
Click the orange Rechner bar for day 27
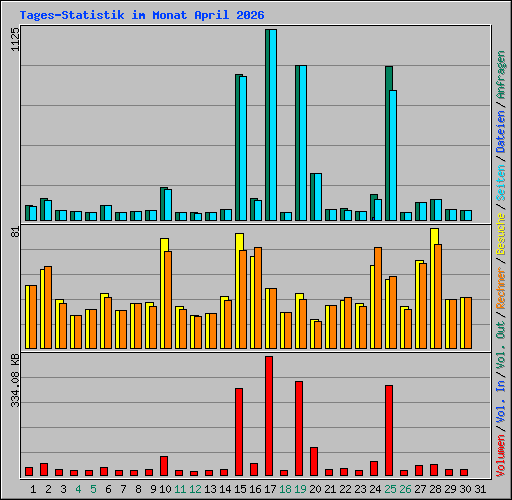click(423, 306)
